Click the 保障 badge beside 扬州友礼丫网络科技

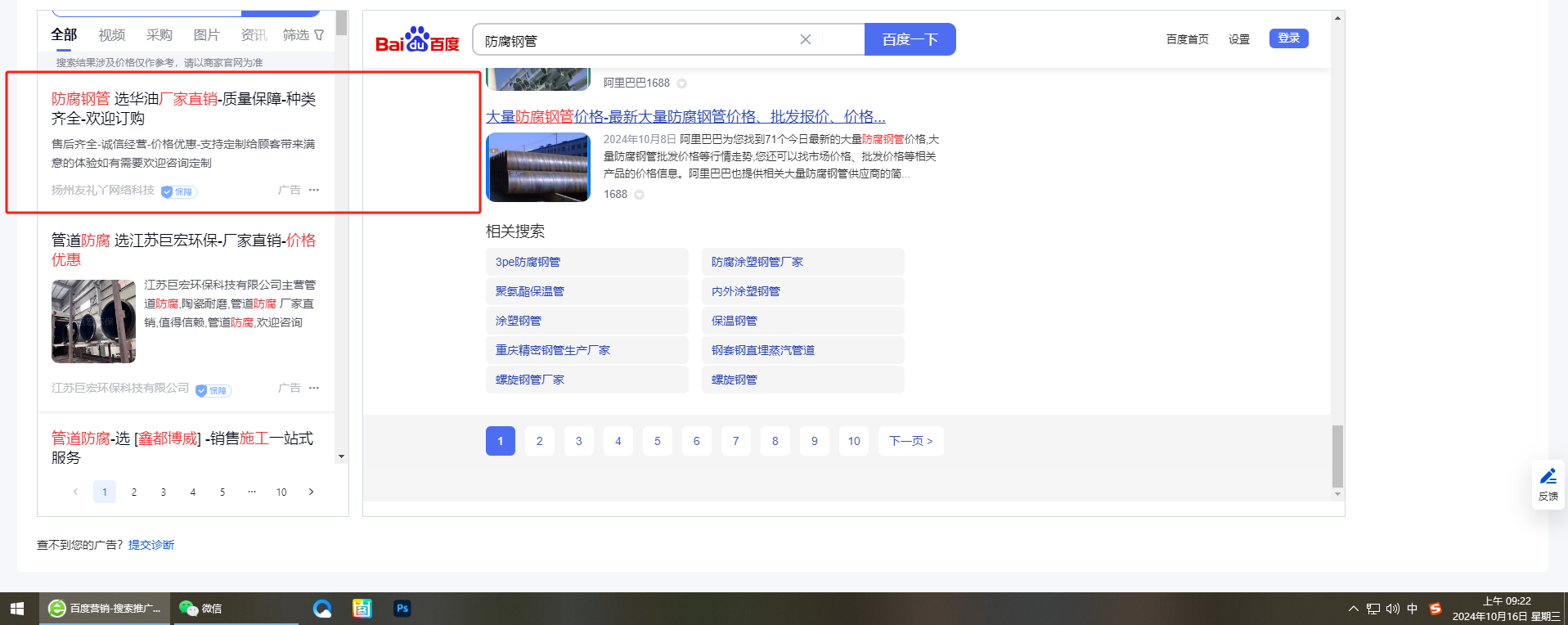click(x=179, y=191)
